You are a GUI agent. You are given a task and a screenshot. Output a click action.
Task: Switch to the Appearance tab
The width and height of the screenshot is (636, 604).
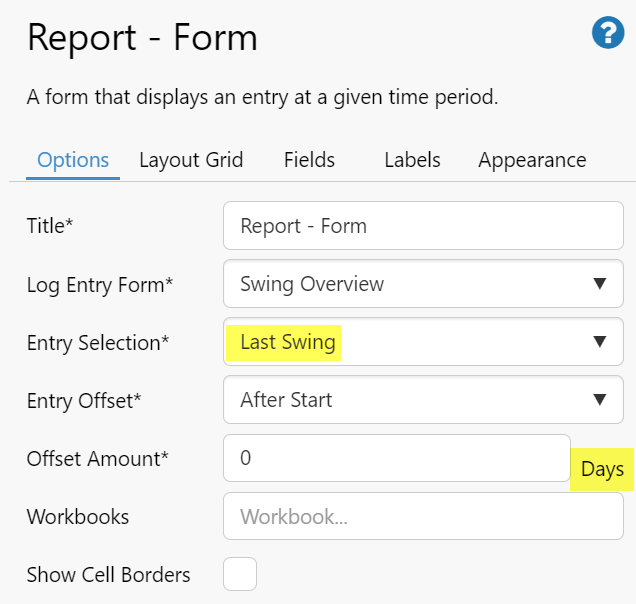532,160
